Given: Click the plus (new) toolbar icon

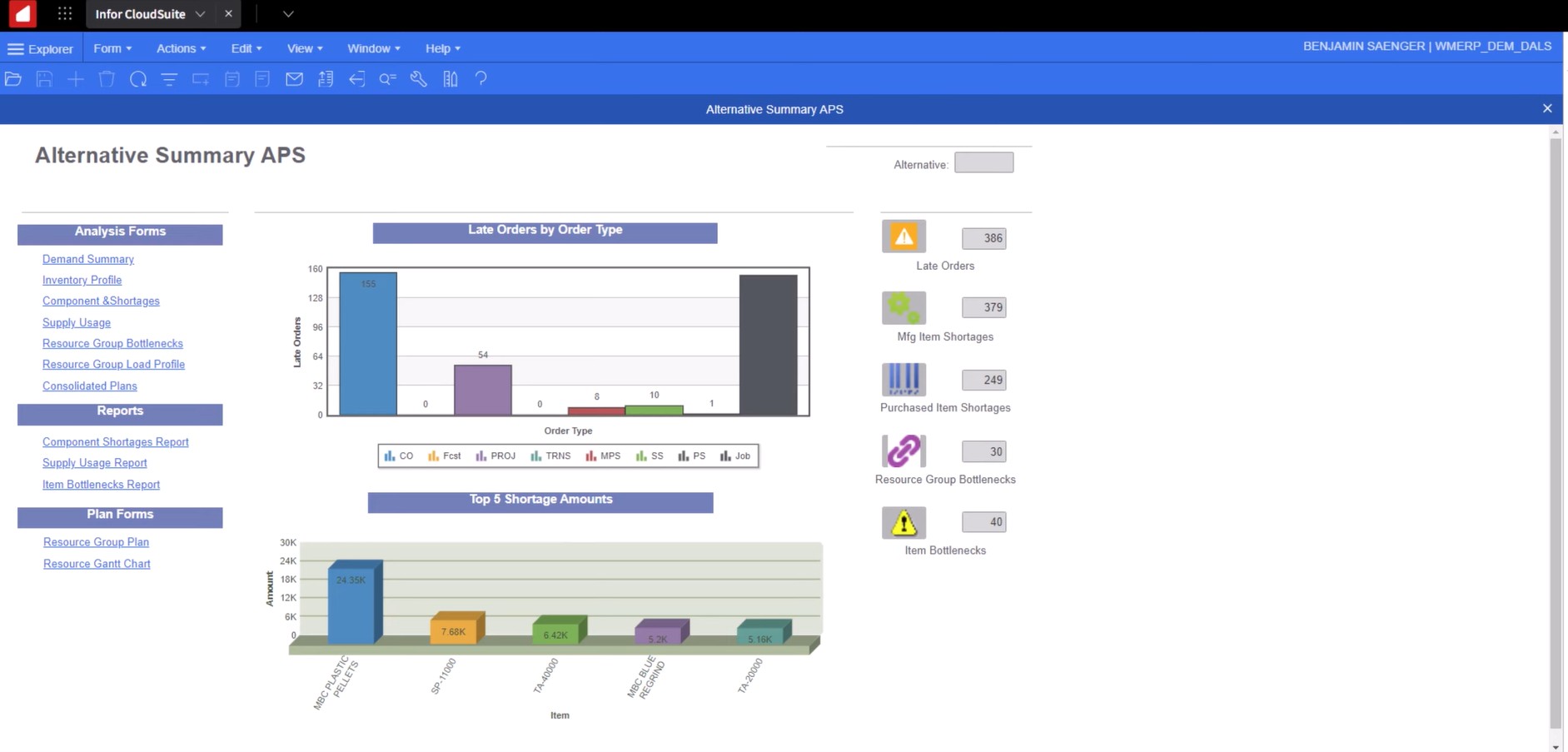Looking at the screenshot, I should point(76,79).
